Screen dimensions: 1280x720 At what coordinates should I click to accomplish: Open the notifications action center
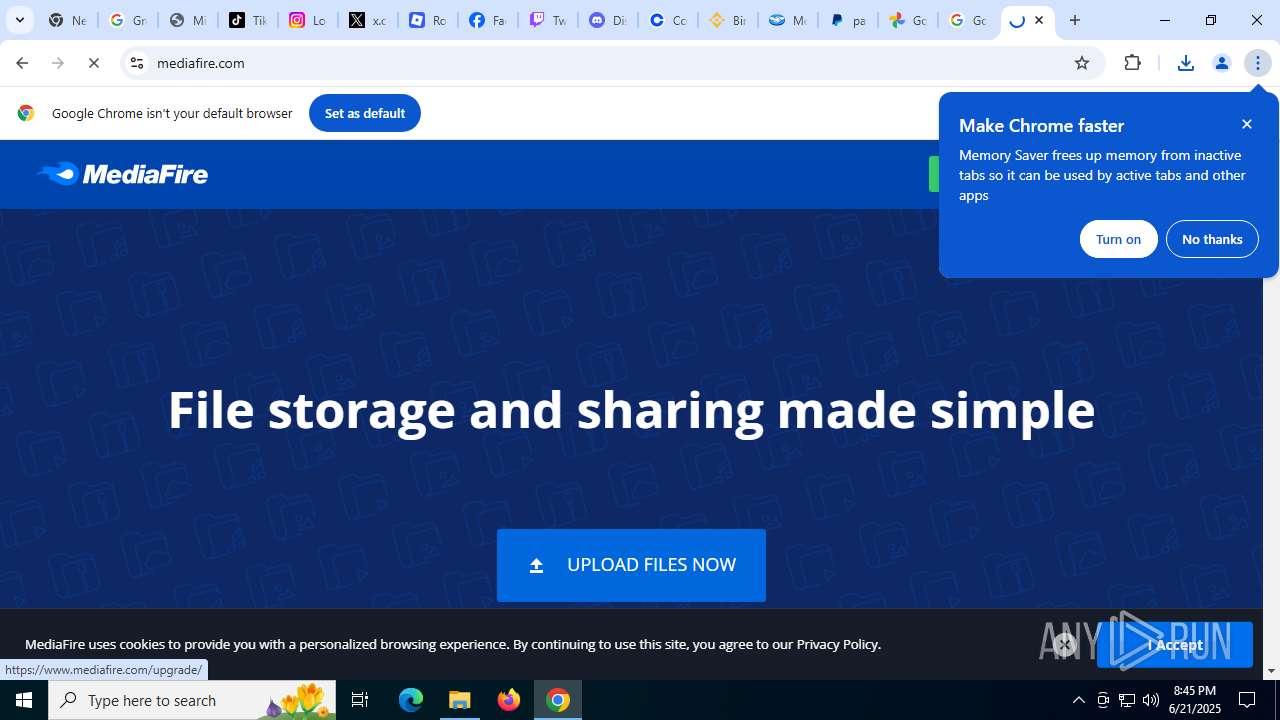pyautogui.click(x=1247, y=700)
